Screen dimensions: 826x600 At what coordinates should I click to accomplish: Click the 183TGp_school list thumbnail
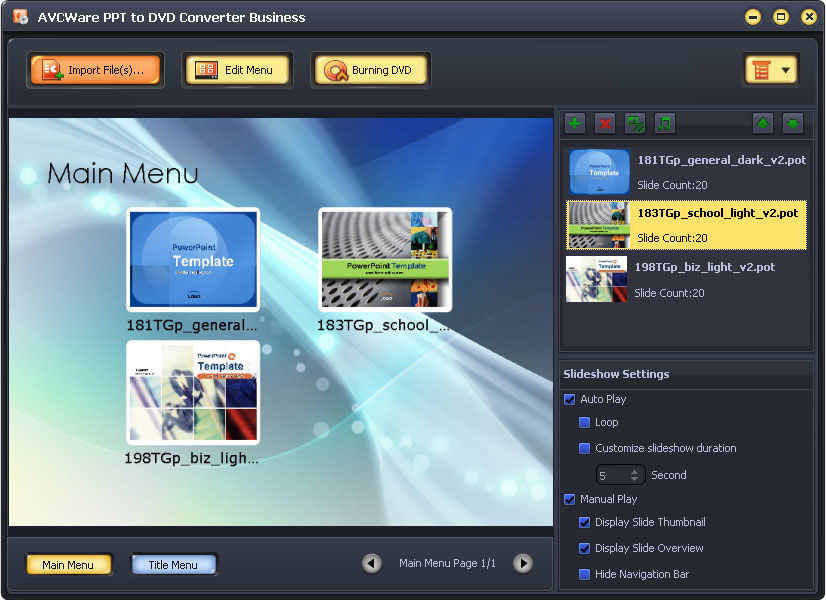point(598,225)
